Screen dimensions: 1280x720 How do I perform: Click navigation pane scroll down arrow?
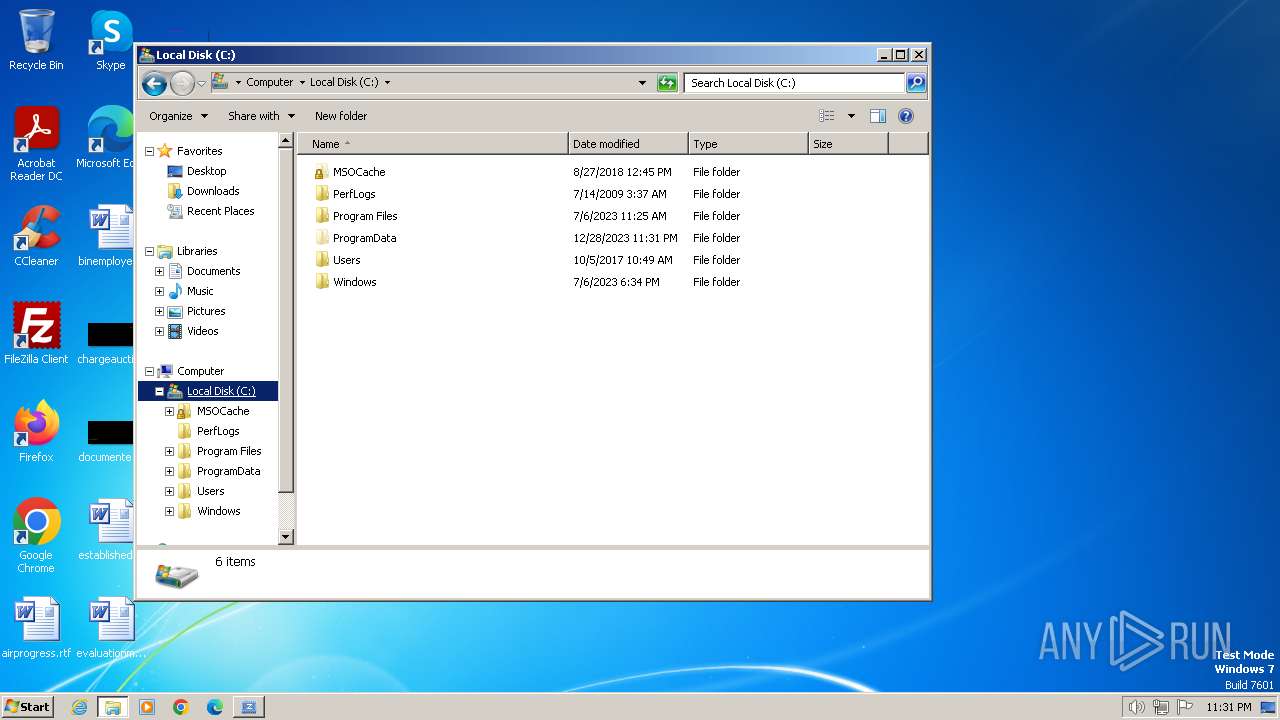(286, 537)
